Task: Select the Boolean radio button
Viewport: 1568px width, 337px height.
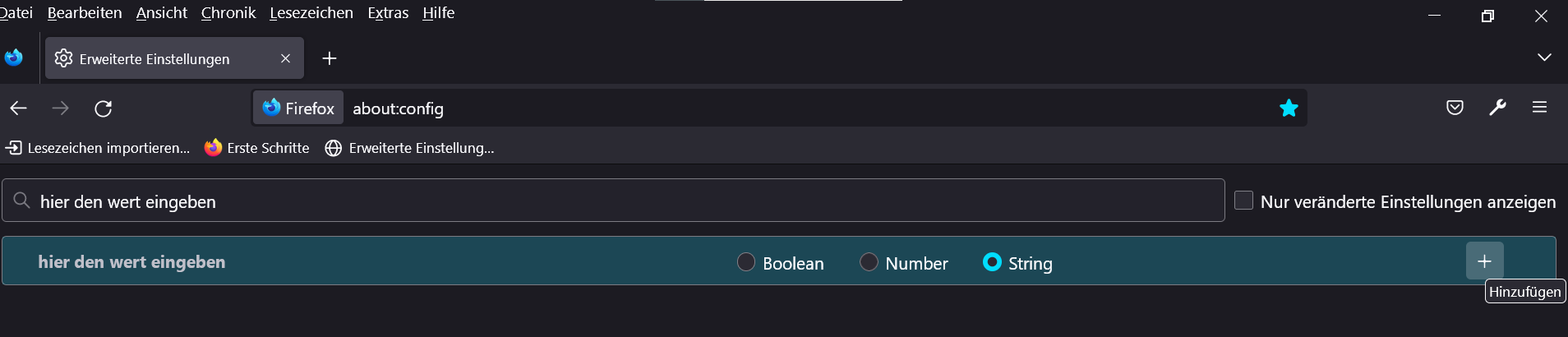Action: [746, 262]
